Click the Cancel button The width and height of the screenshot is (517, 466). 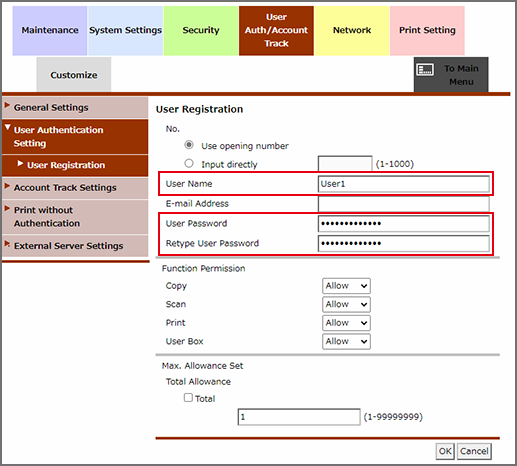474,451
